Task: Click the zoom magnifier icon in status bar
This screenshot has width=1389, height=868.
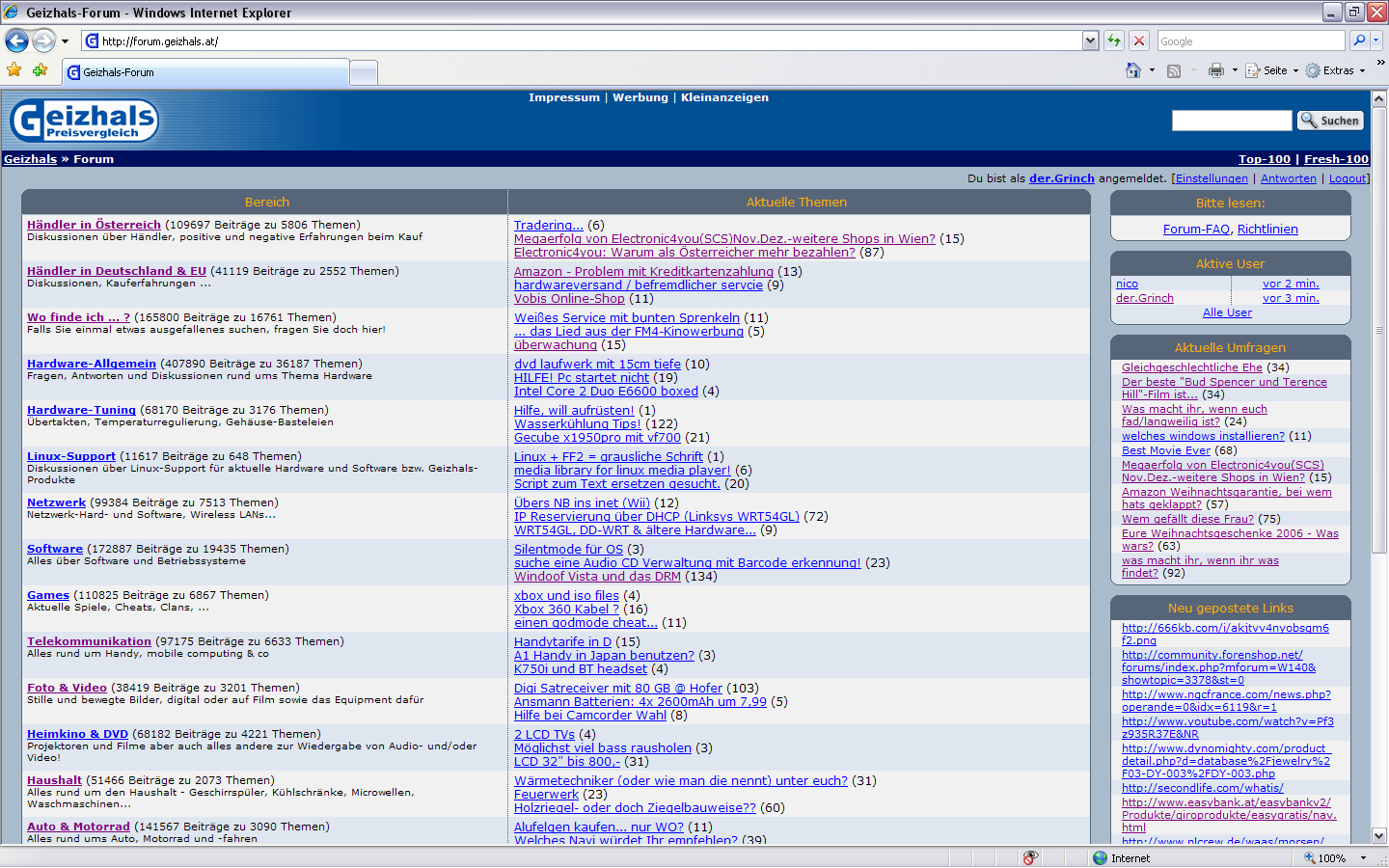Action: tap(1310, 857)
